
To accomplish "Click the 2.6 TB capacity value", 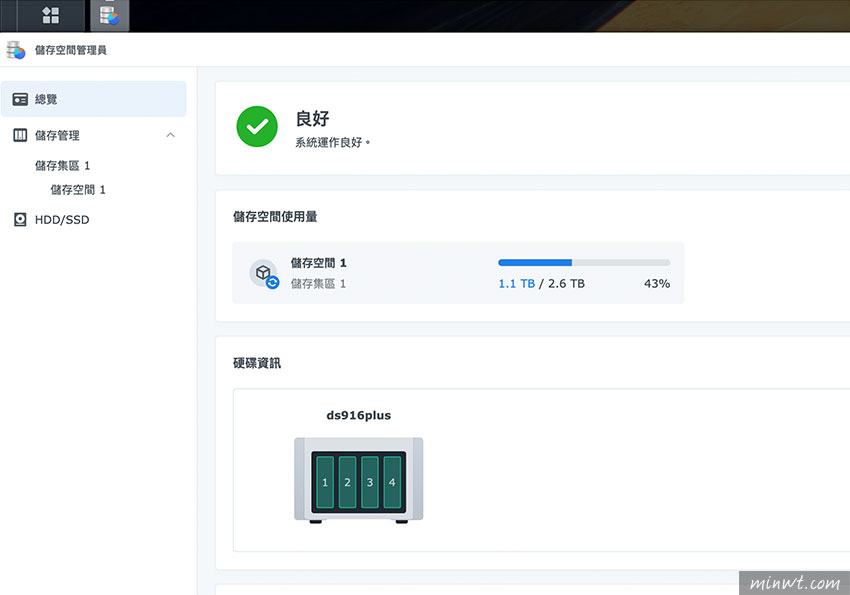I will point(566,283).
